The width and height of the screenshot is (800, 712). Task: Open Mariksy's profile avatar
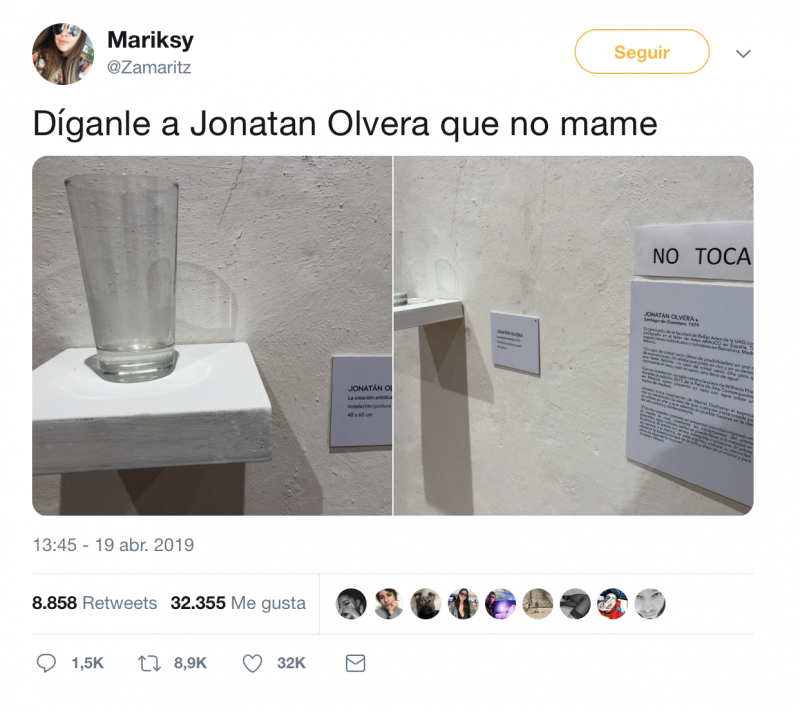pos(63,54)
